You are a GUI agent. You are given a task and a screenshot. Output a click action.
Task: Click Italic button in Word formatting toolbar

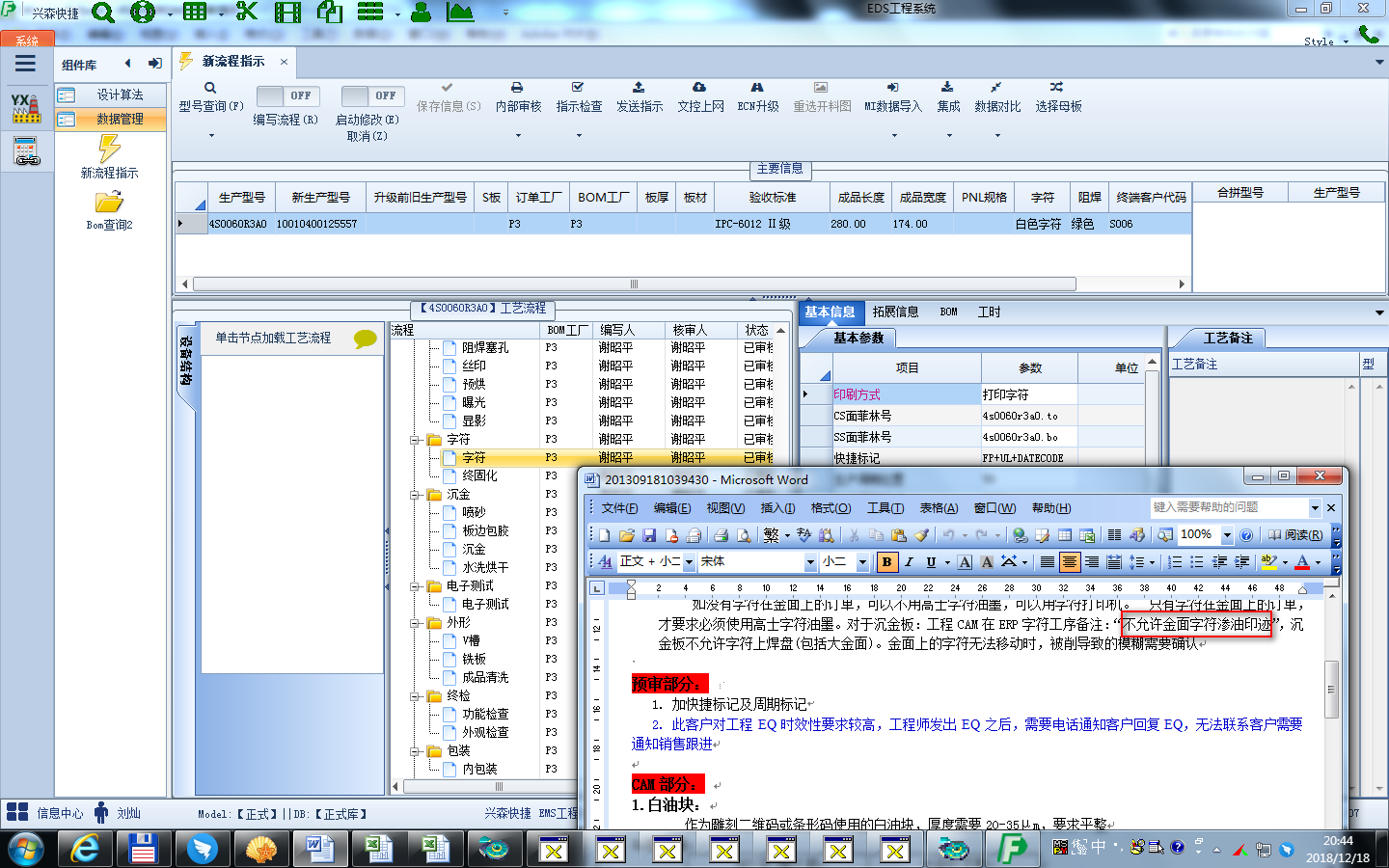click(x=909, y=561)
